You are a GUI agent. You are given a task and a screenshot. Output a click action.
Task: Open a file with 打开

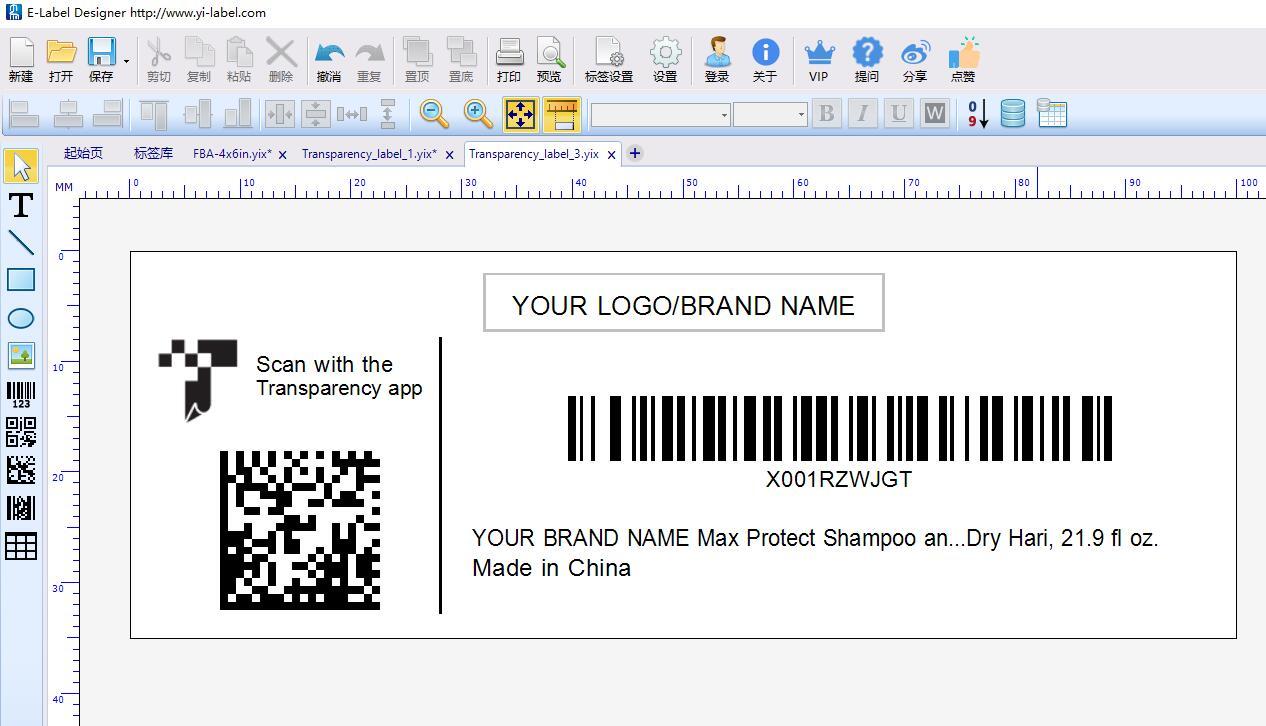pyautogui.click(x=61, y=60)
